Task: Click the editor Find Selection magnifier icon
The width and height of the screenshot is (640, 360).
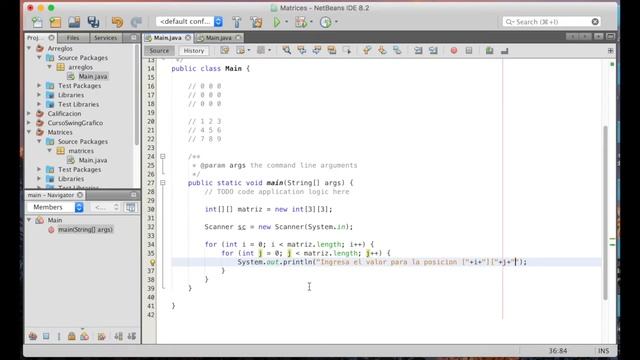Action: [x=287, y=51]
